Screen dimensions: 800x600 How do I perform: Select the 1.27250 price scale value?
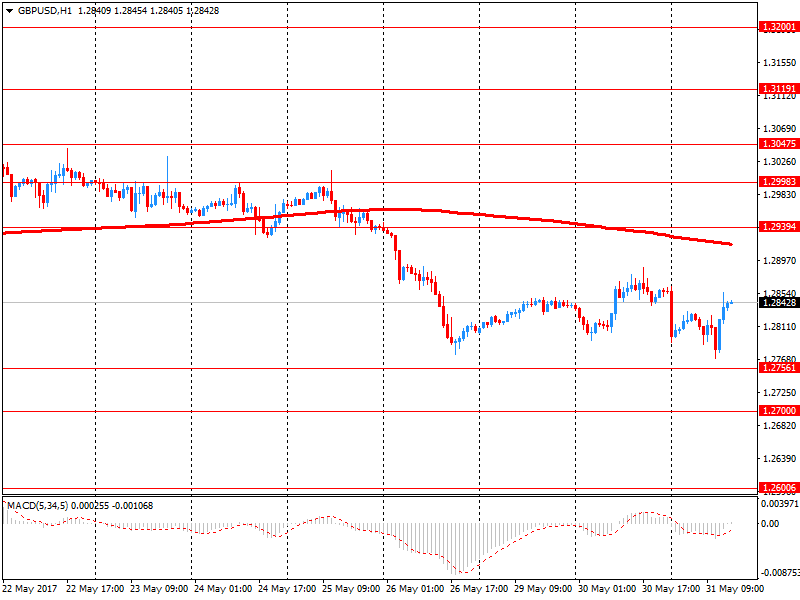780,393
